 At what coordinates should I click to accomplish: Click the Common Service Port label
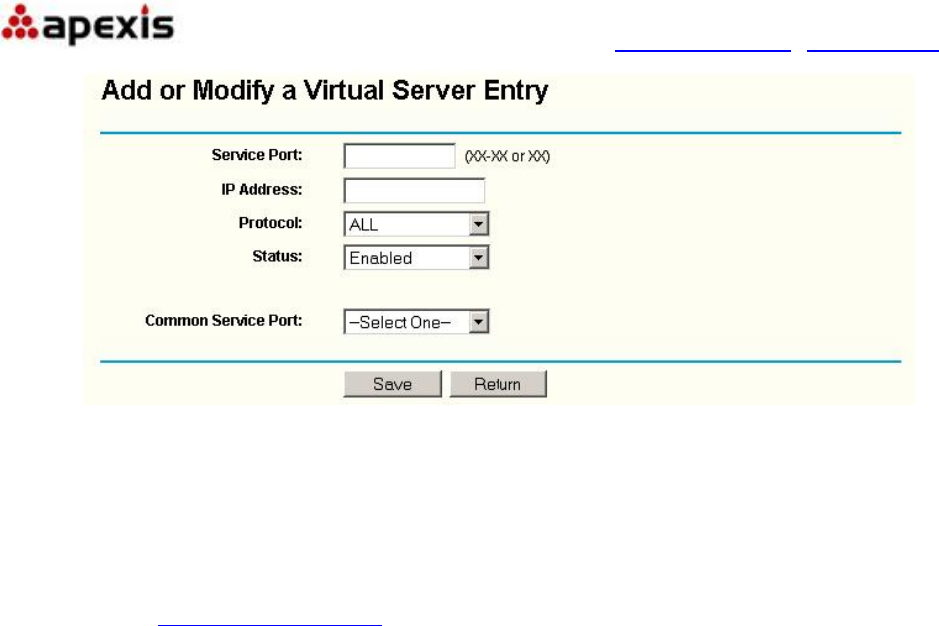pos(223,320)
